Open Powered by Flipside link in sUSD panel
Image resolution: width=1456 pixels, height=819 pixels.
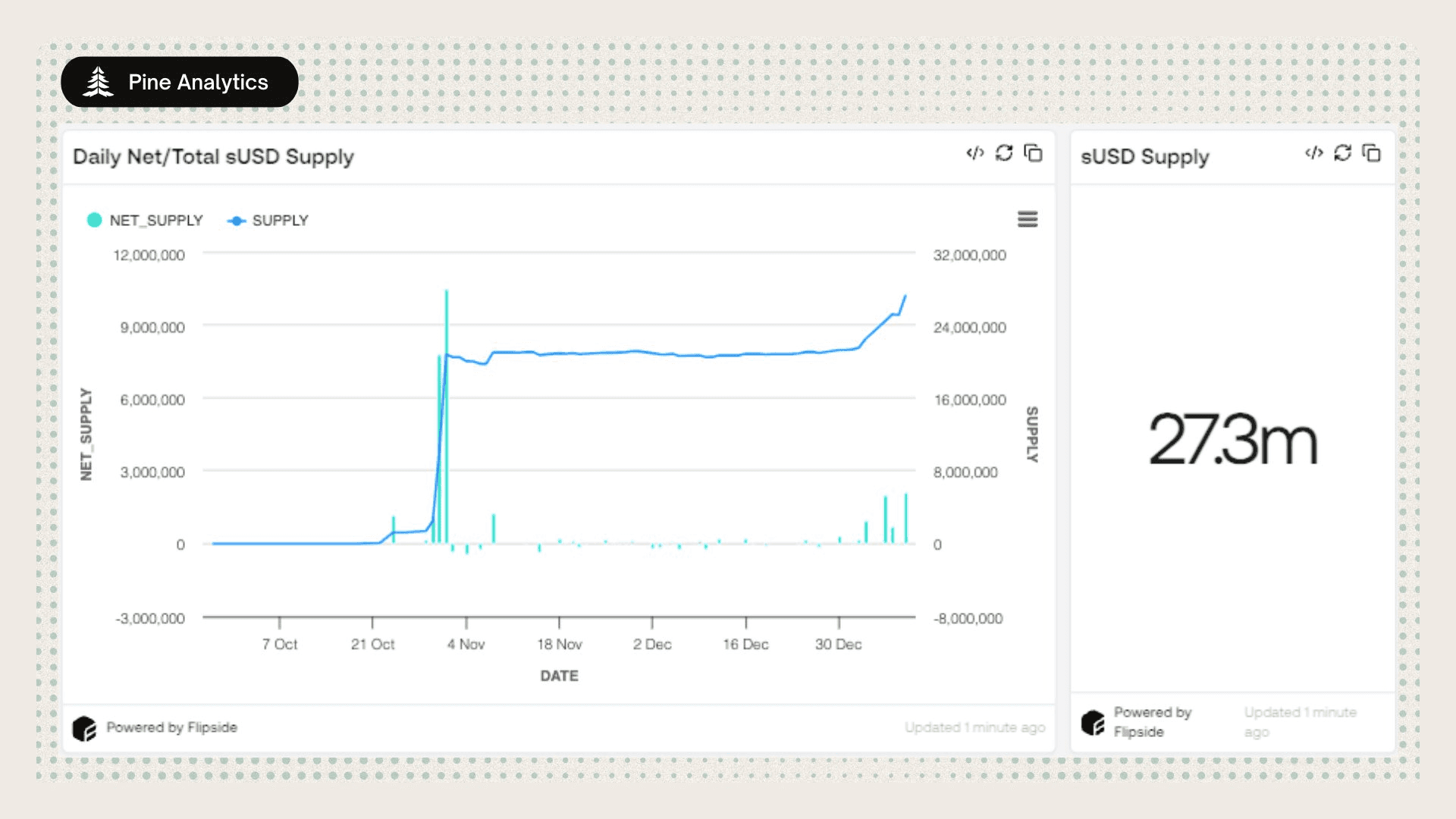(x=1152, y=722)
